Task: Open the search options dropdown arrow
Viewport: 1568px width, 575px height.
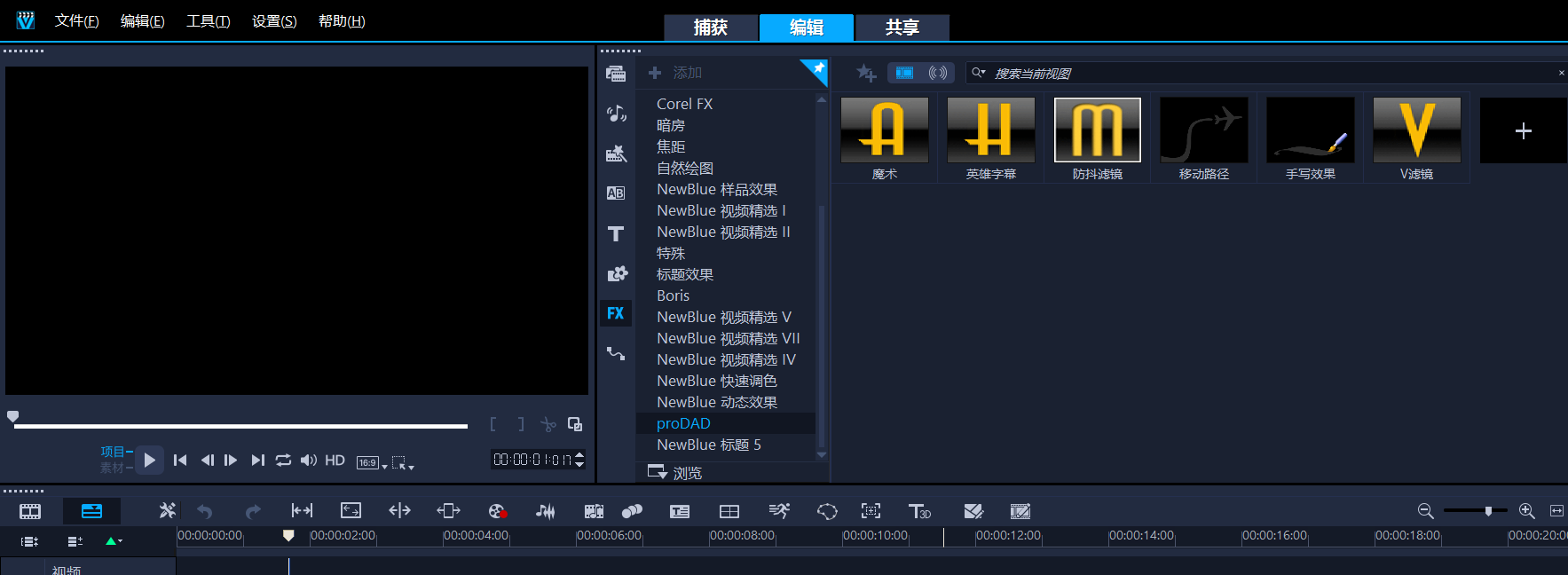Action: click(x=979, y=73)
